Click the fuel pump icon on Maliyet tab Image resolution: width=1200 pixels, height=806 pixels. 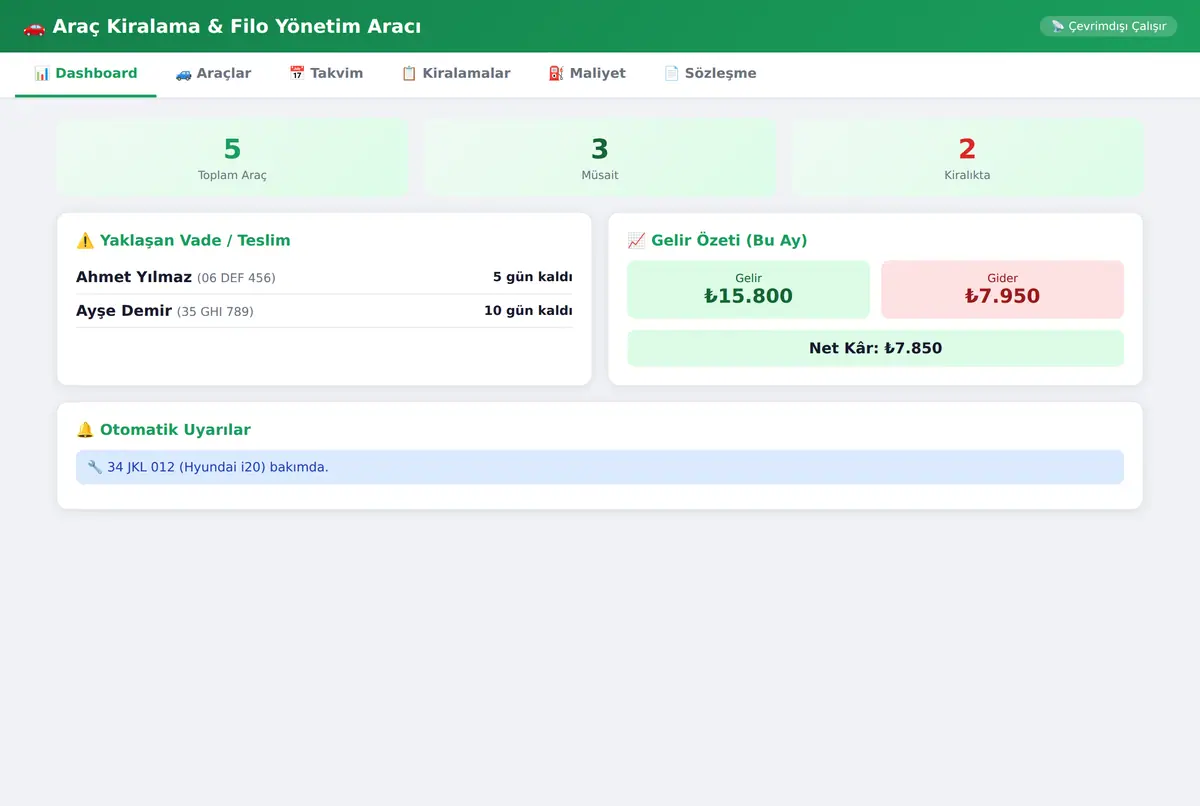coord(556,73)
